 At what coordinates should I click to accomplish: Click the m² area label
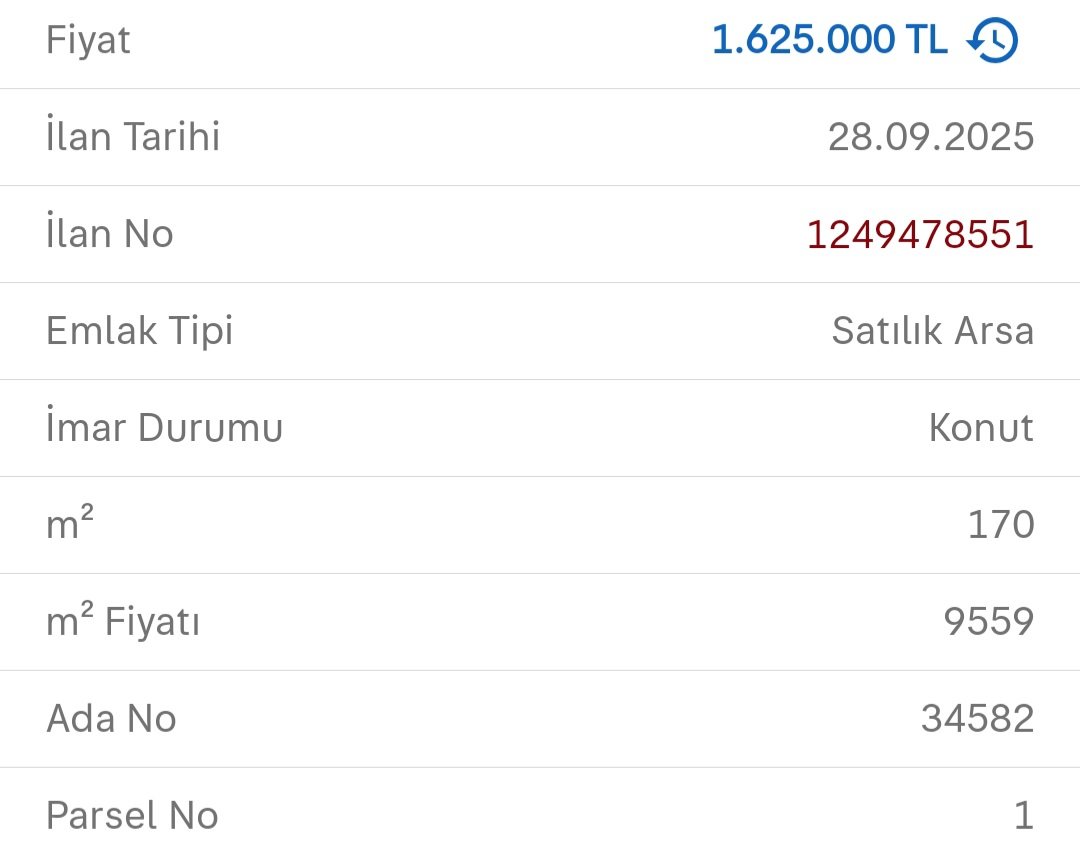pos(70,524)
